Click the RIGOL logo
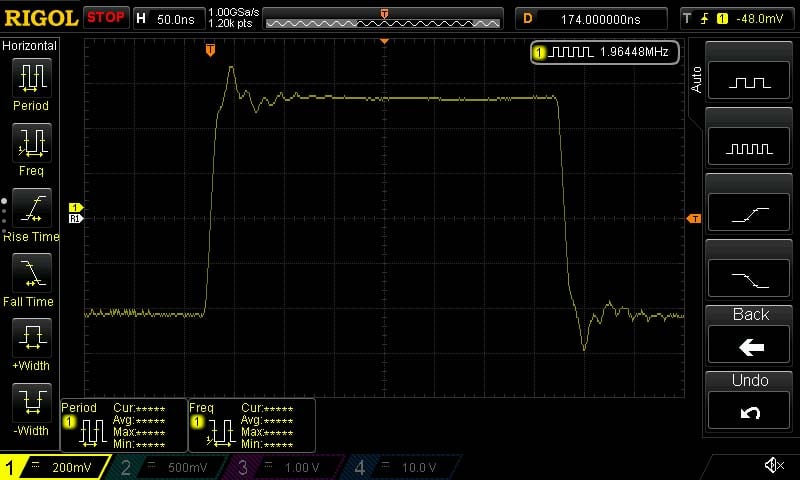The height and width of the screenshot is (480, 800). pyautogui.click(x=41, y=18)
